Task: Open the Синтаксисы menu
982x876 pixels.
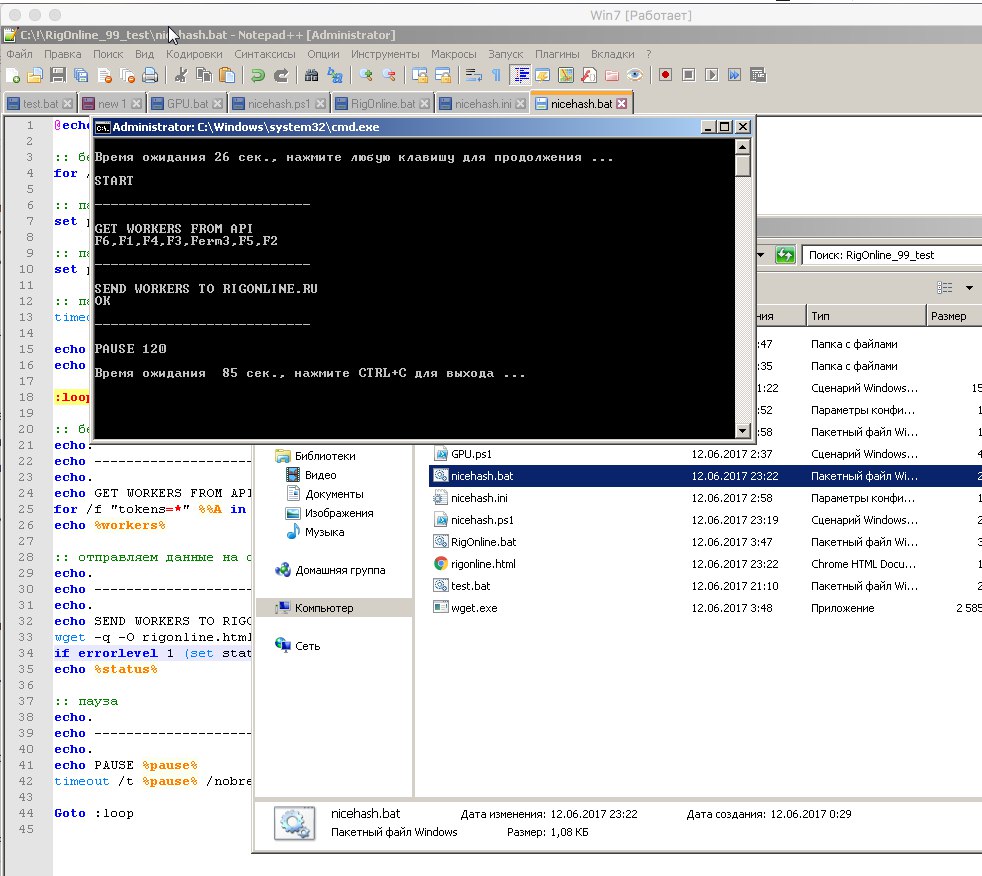Action: 265,54
